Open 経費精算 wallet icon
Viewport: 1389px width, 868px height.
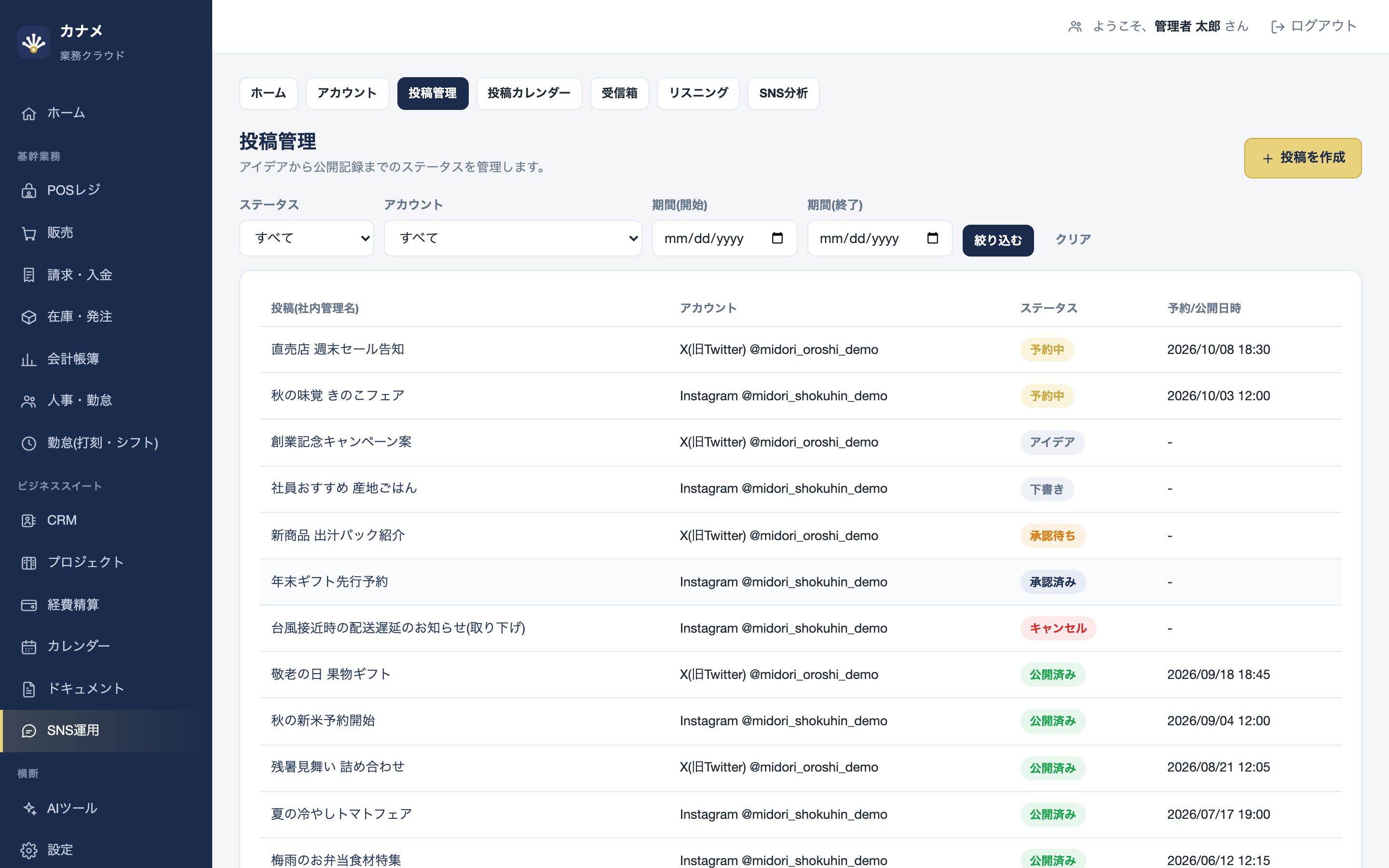[x=29, y=605]
